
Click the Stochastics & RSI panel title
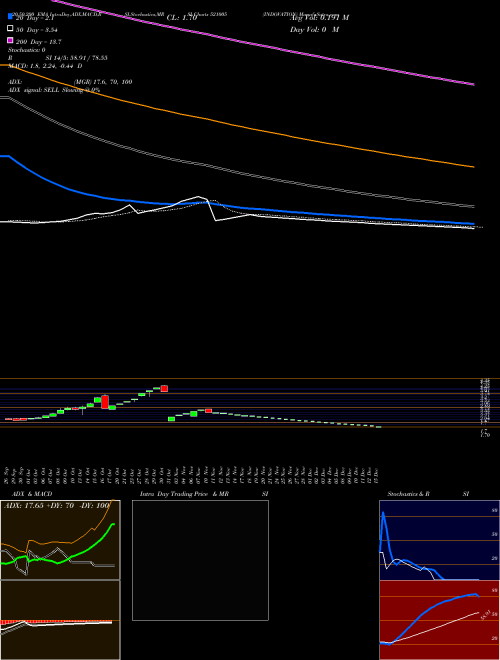pos(428,494)
